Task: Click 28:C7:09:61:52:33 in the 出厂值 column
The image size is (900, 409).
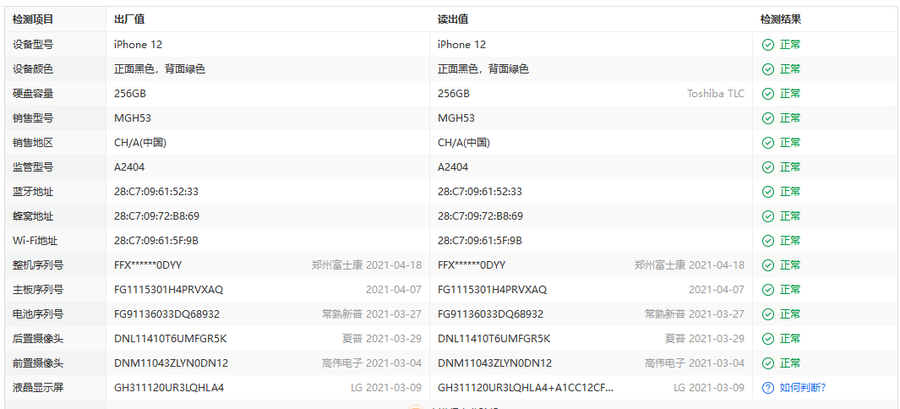Action: click(156, 192)
